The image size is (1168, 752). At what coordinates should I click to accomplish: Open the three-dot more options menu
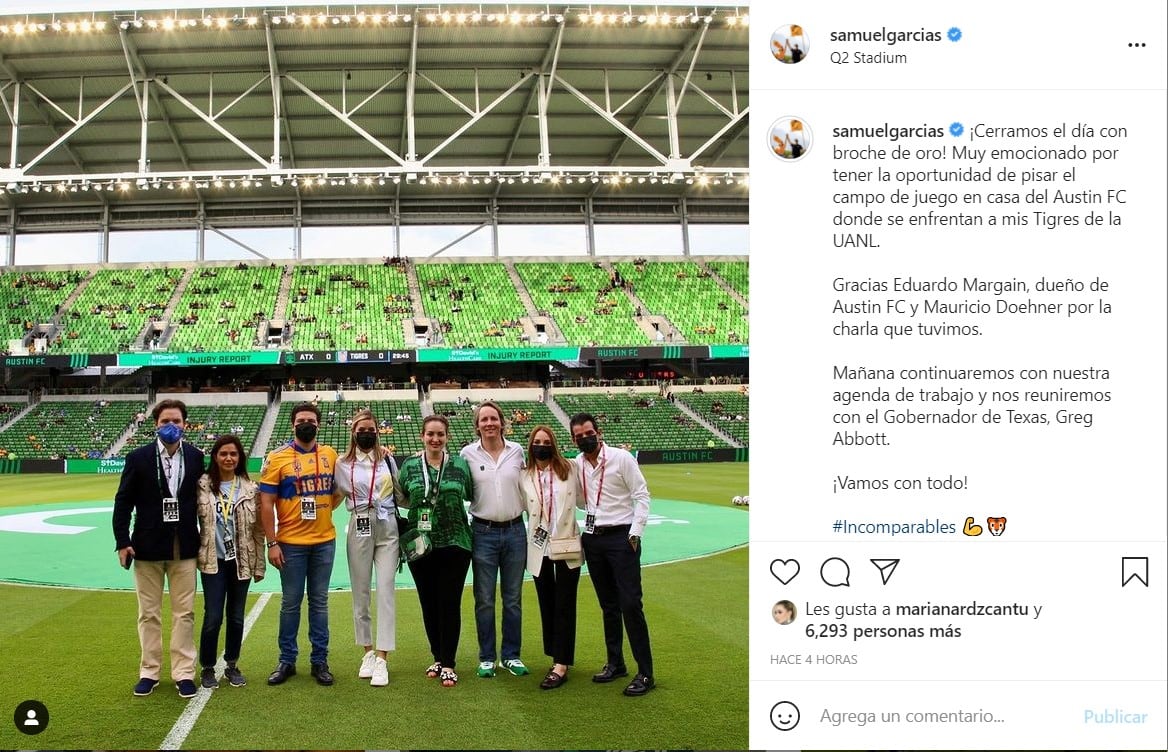tap(1137, 45)
